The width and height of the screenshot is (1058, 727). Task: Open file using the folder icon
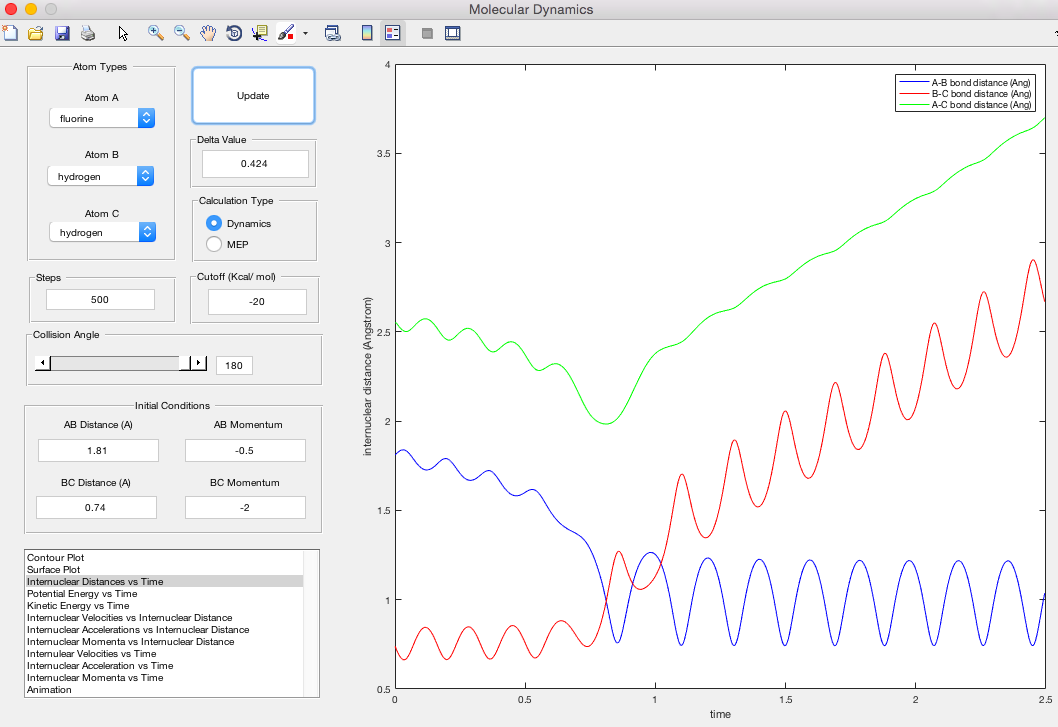coord(36,33)
